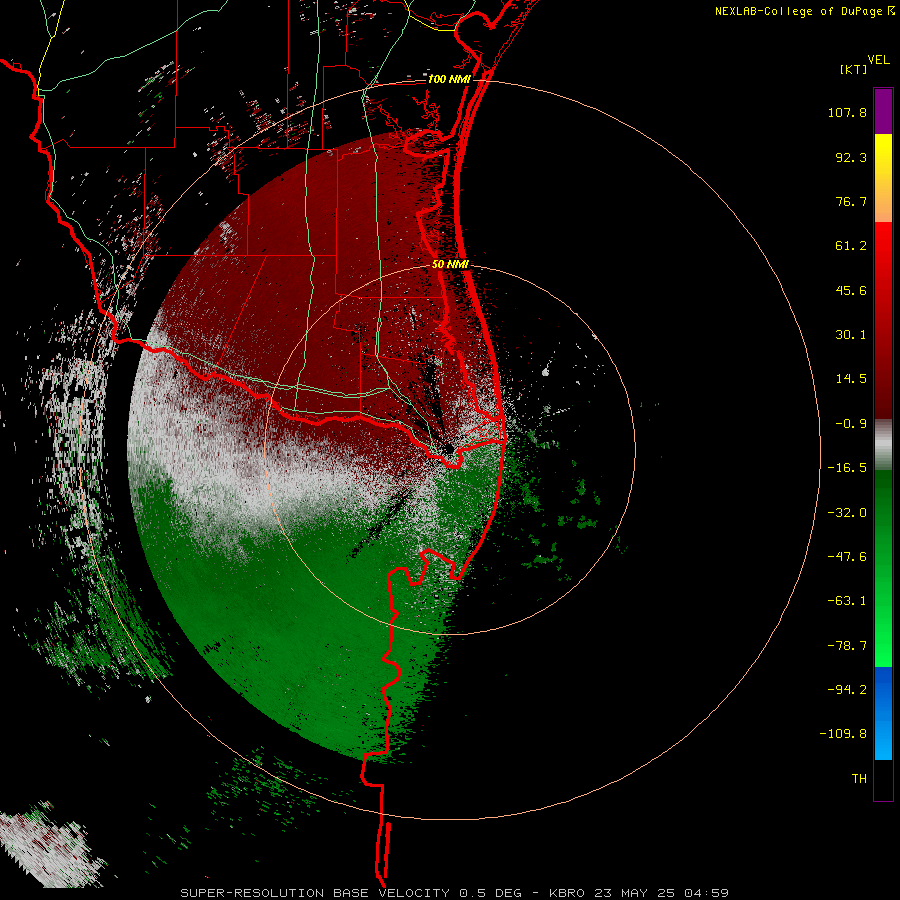Click the 107.8 legend value
This screenshot has width=900, height=900.
tap(847, 112)
